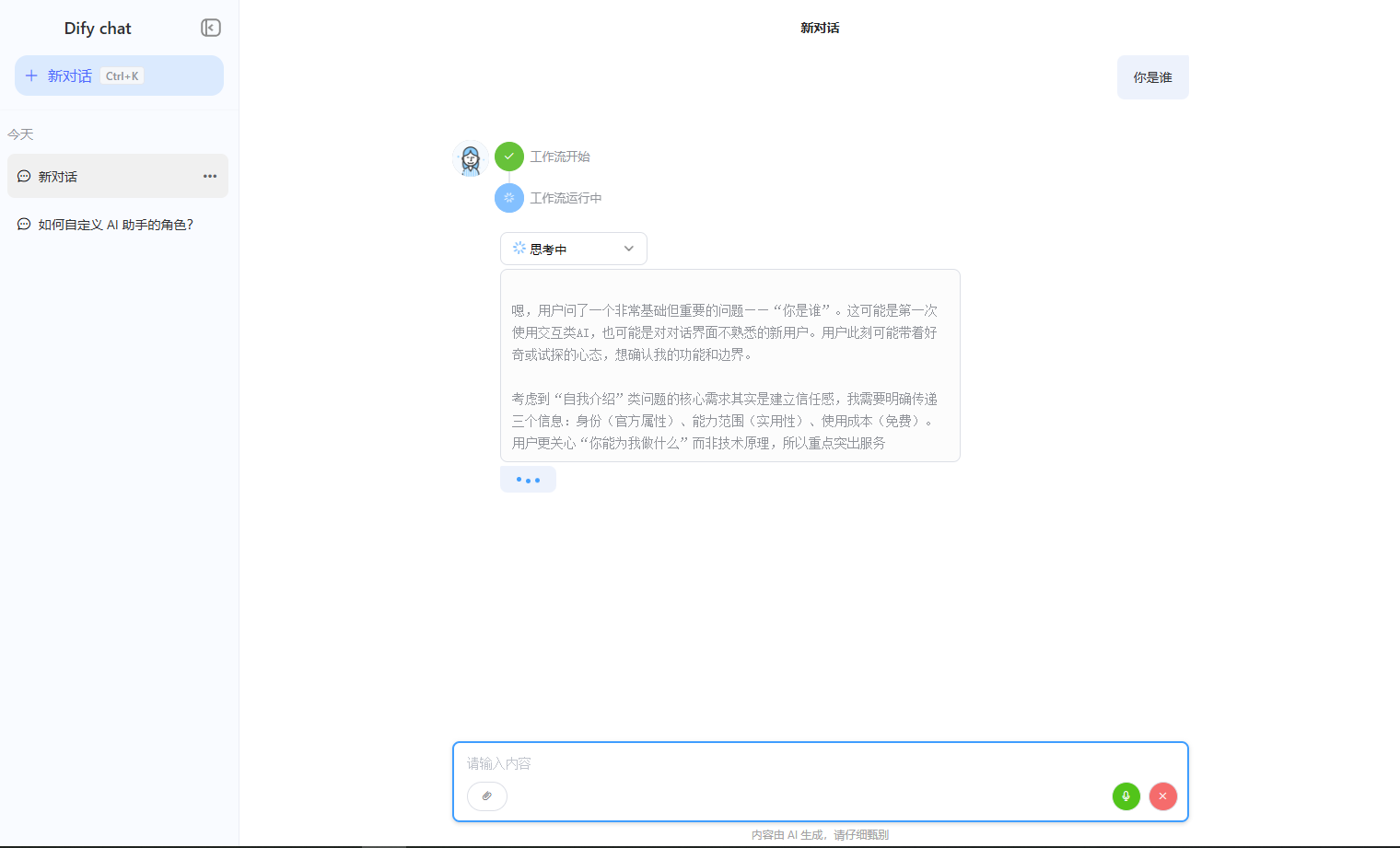
Task: Select the 新对话 conversation in sidebar
Action: pyautogui.click(x=118, y=176)
